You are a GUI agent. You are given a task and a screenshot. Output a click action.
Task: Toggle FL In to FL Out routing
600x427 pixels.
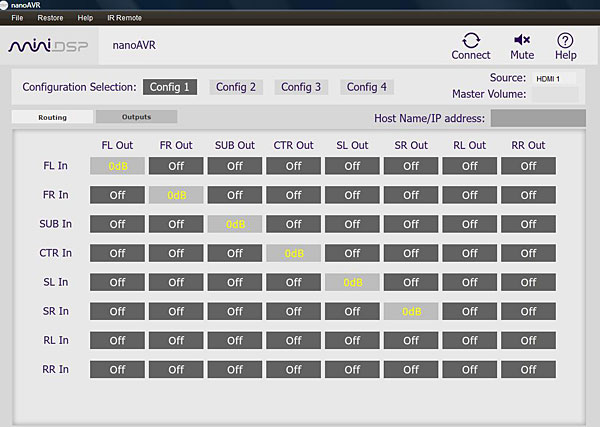point(117,166)
